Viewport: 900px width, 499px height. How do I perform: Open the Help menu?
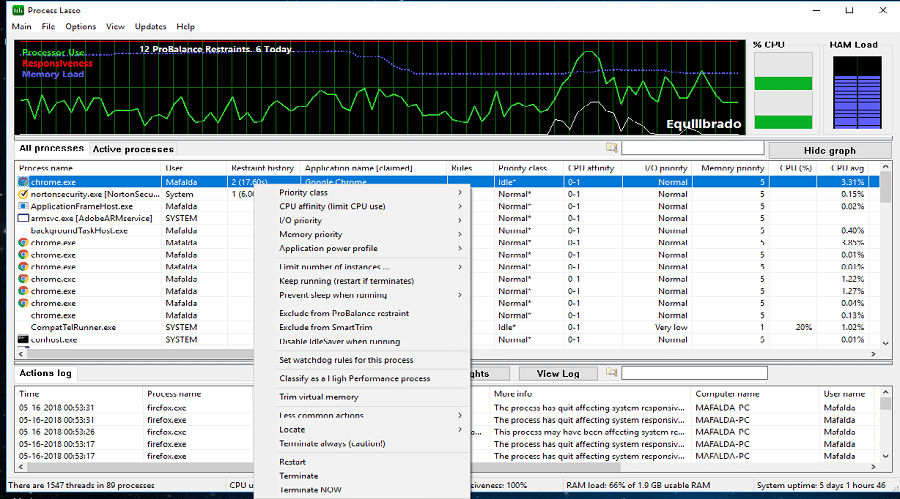(x=185, y=26)
